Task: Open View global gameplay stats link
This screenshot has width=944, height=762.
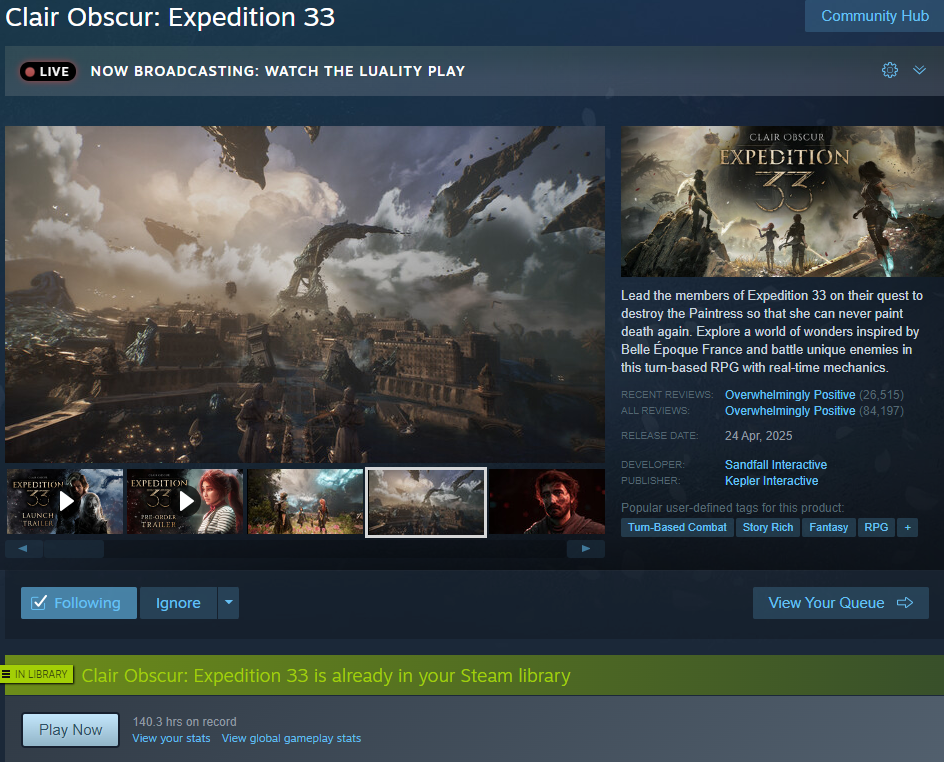Action: [x=291, y=738]
